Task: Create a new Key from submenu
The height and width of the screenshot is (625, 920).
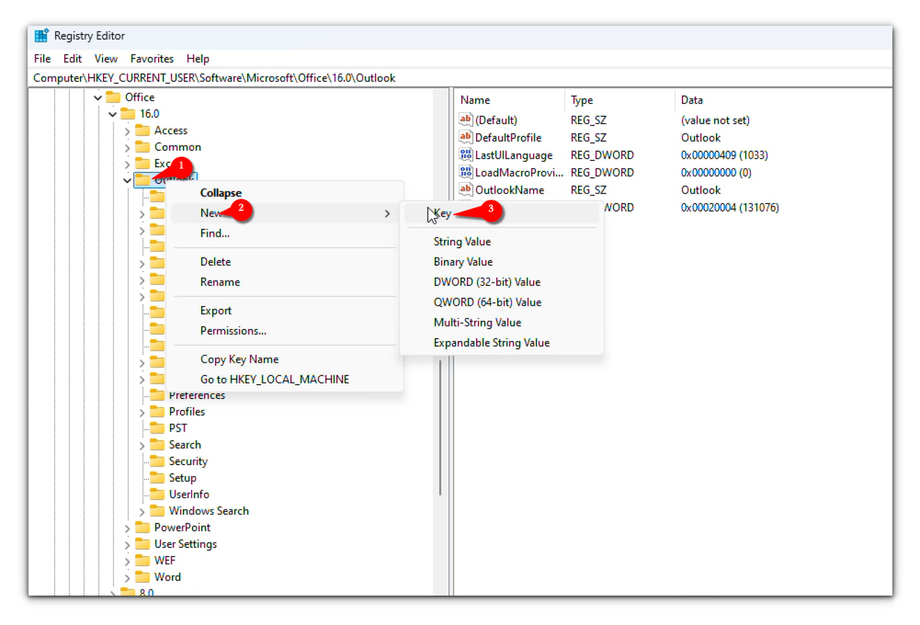Action: click(x=502, y=214)
